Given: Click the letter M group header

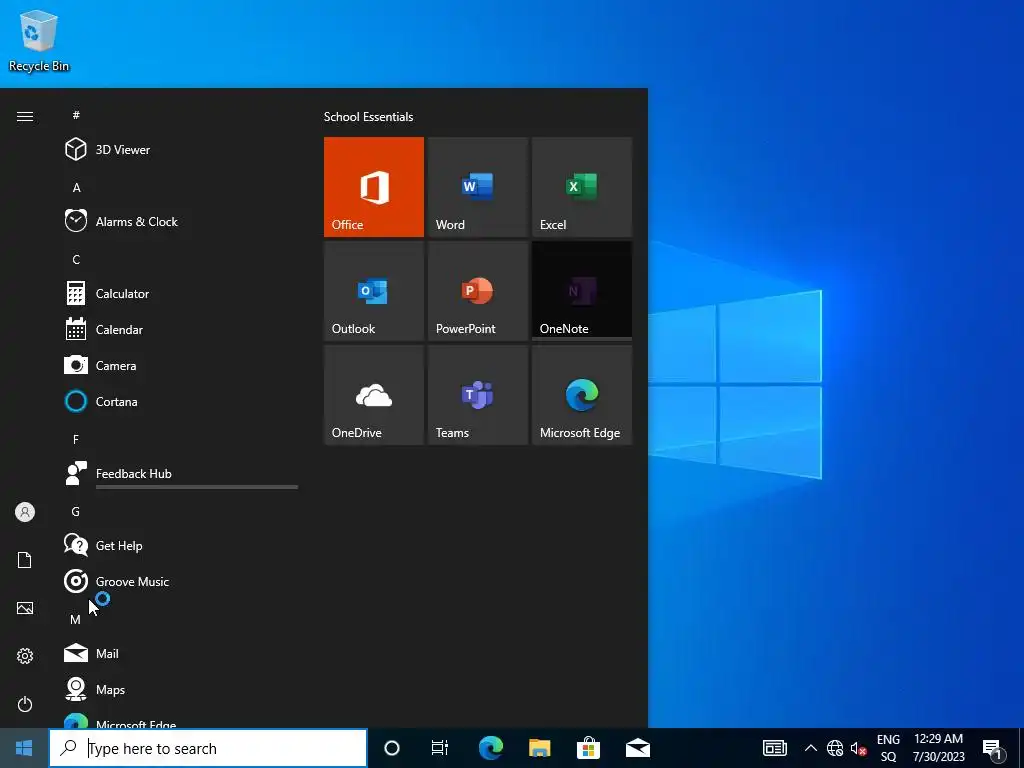Looking at the screenshot, I should [x=76, y=620].
